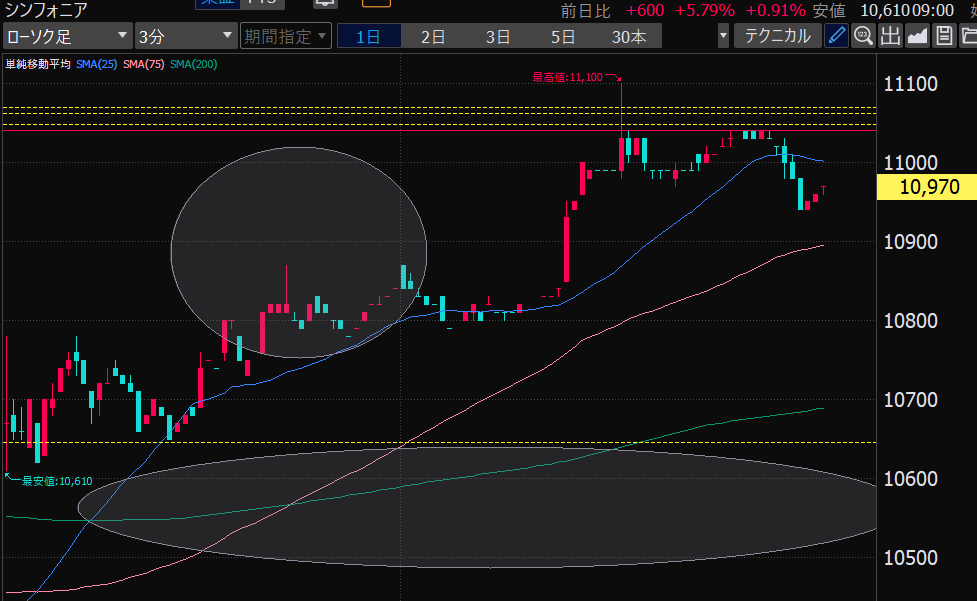
Task: Select the 5日 range tab
Action: tap(563, 37)
